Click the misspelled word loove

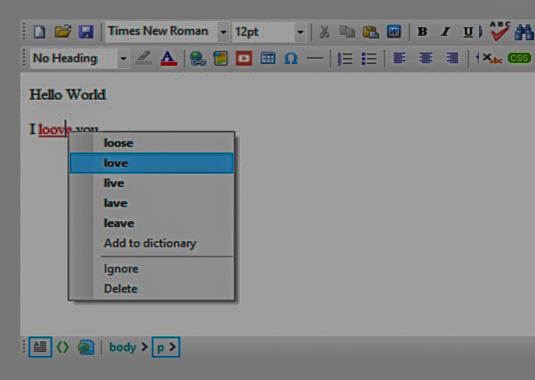(x=55, y=130)
